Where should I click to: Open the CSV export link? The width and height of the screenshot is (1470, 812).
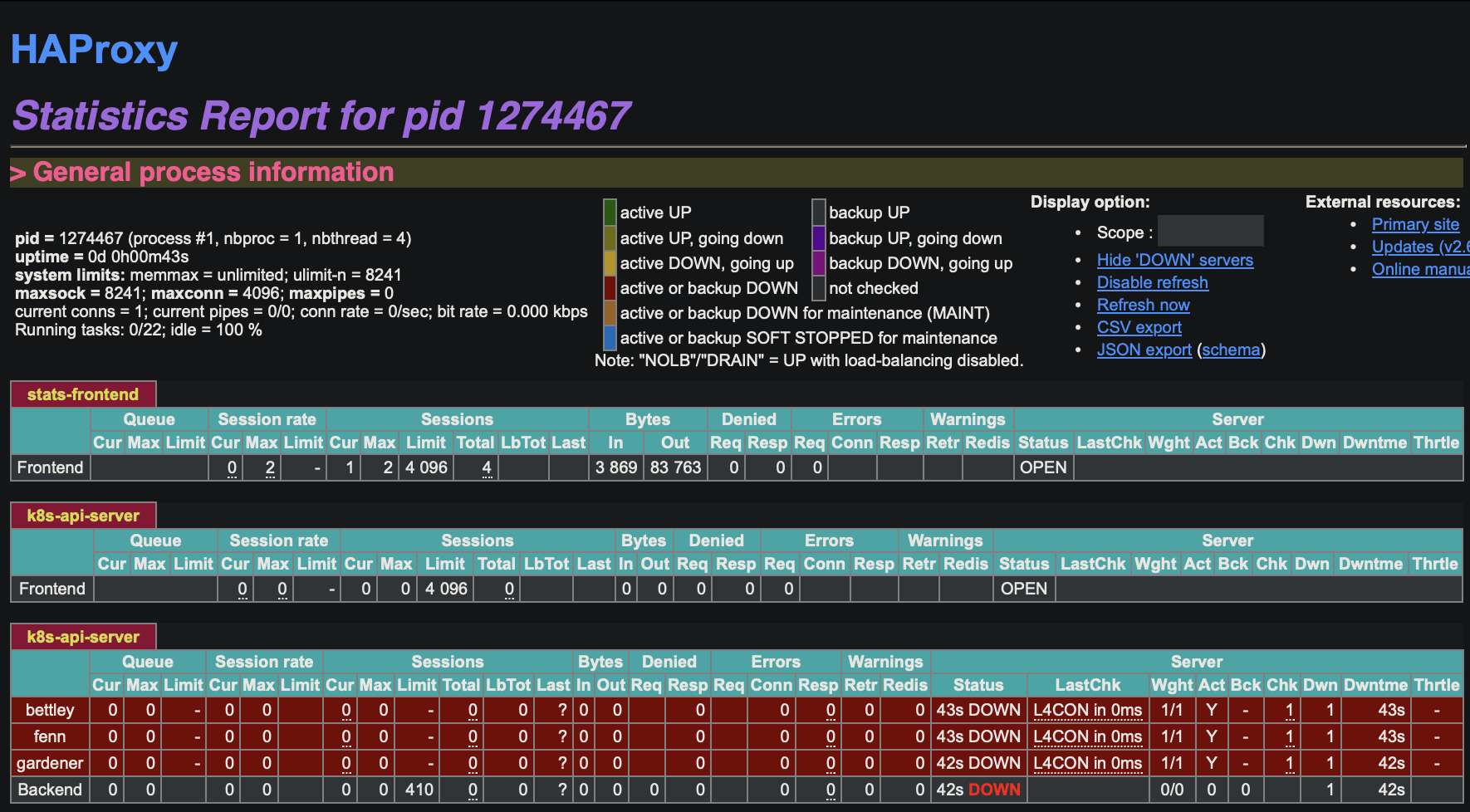click(x=1139, y=327)
